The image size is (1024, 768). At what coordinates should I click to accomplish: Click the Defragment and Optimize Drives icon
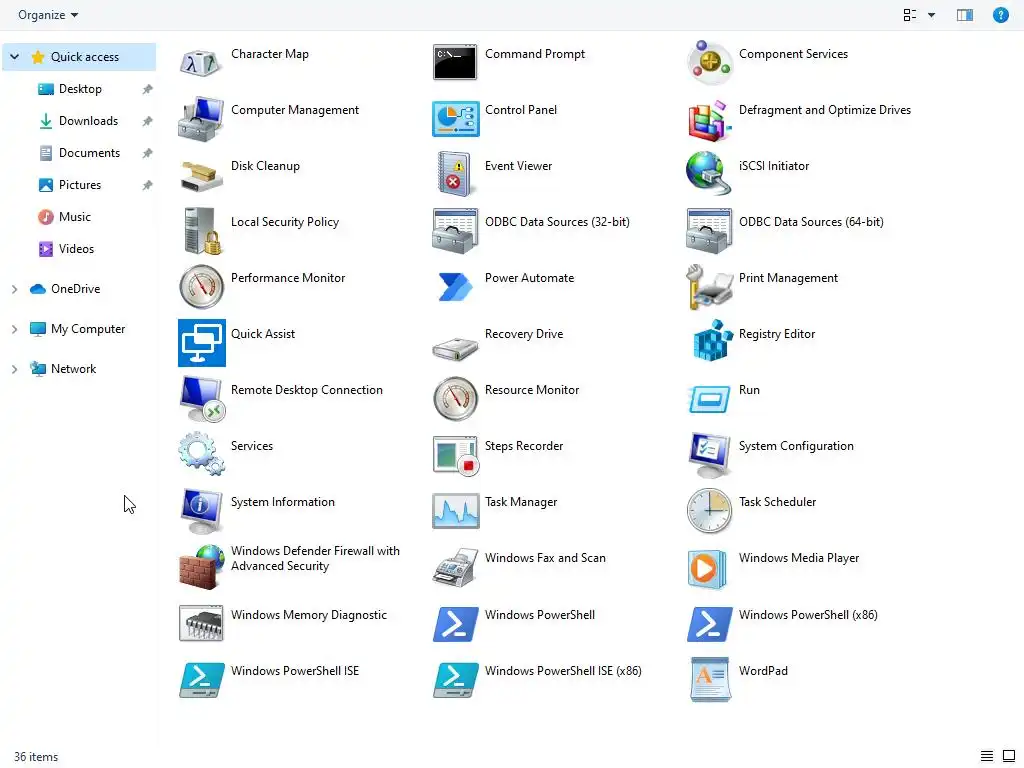tap(709, 120)
